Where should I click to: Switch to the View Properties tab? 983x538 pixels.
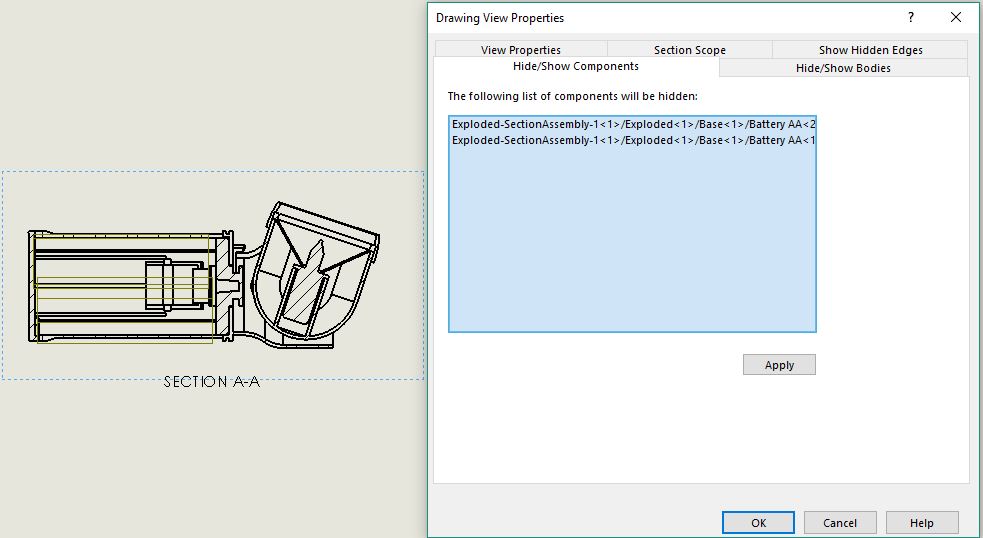point(520,50)
